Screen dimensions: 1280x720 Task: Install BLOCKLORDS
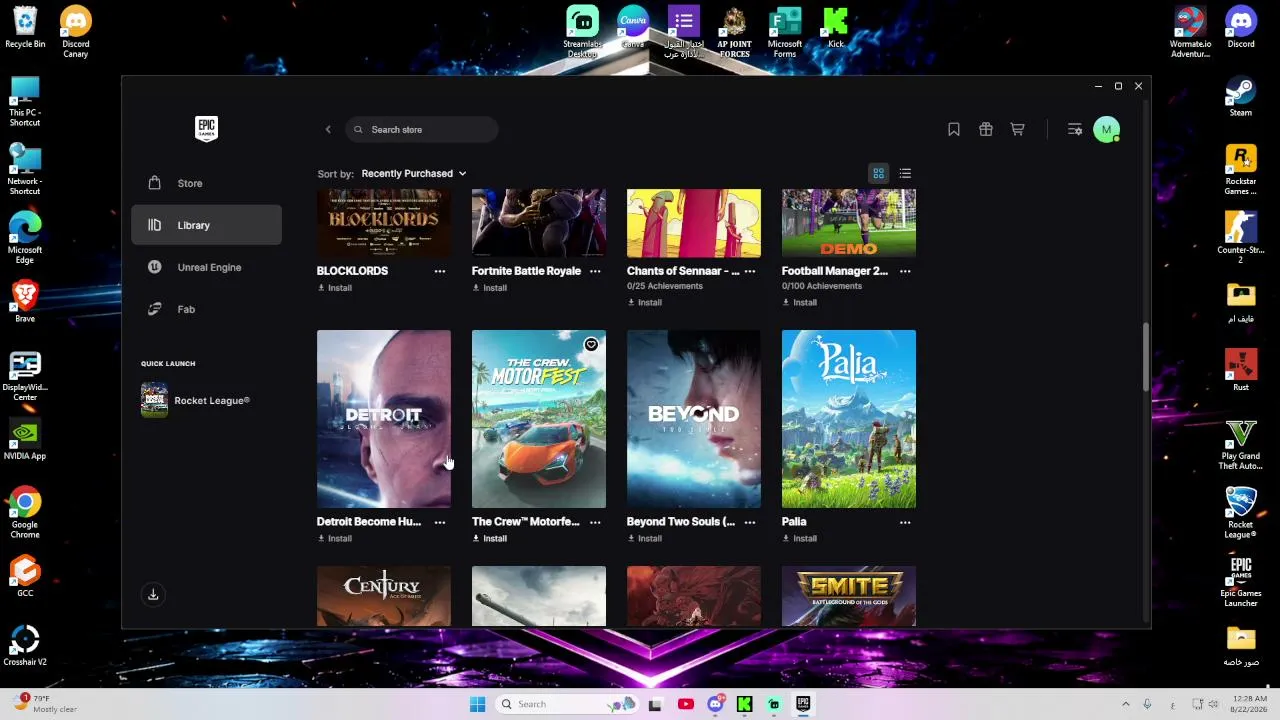click(335, 288)
